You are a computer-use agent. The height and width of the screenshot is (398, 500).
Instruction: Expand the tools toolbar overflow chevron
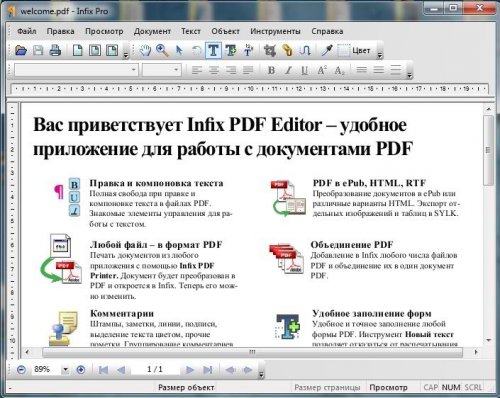point(380,55)
